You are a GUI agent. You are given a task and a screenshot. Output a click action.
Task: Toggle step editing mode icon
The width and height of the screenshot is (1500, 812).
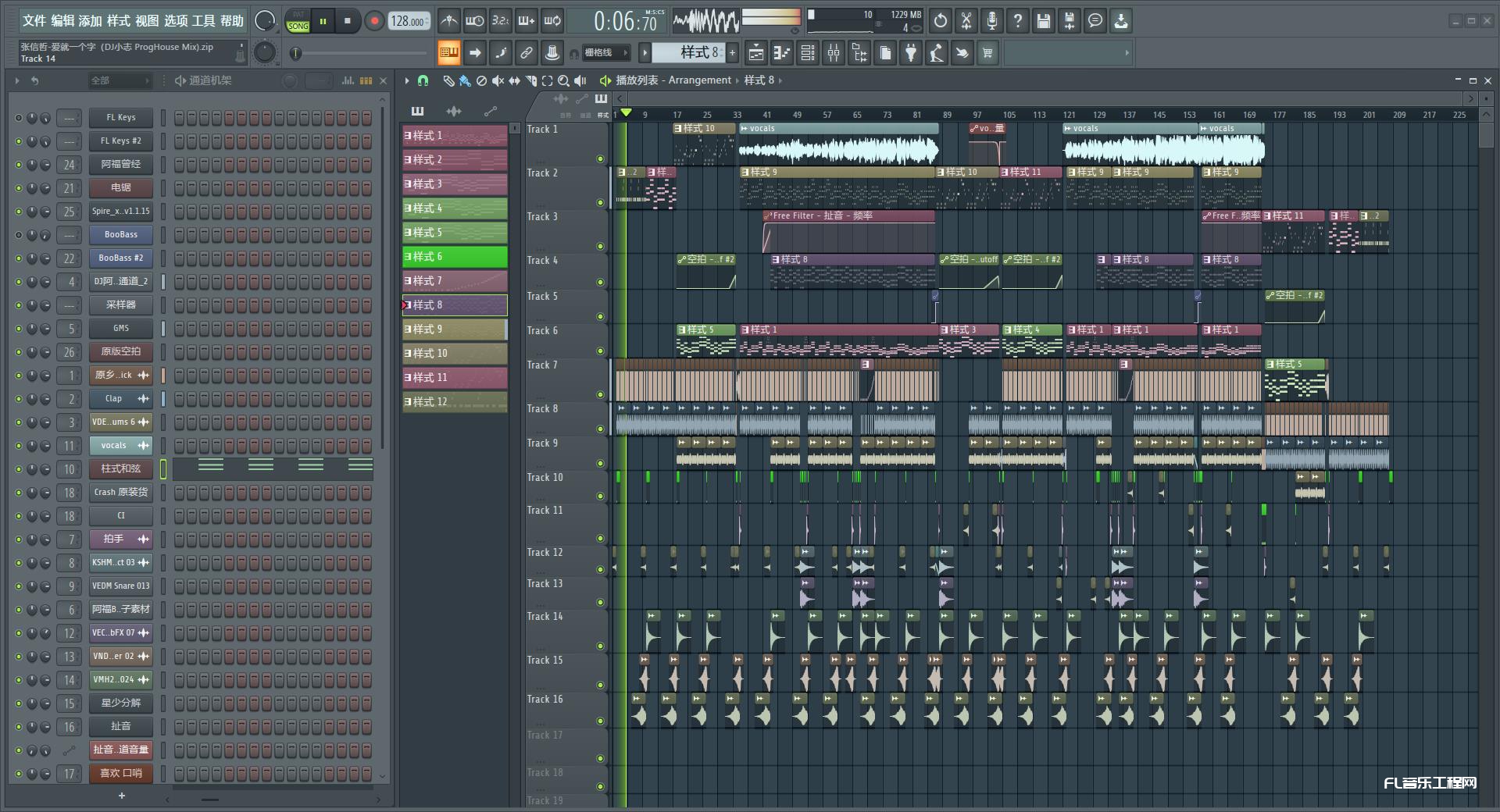501,53
